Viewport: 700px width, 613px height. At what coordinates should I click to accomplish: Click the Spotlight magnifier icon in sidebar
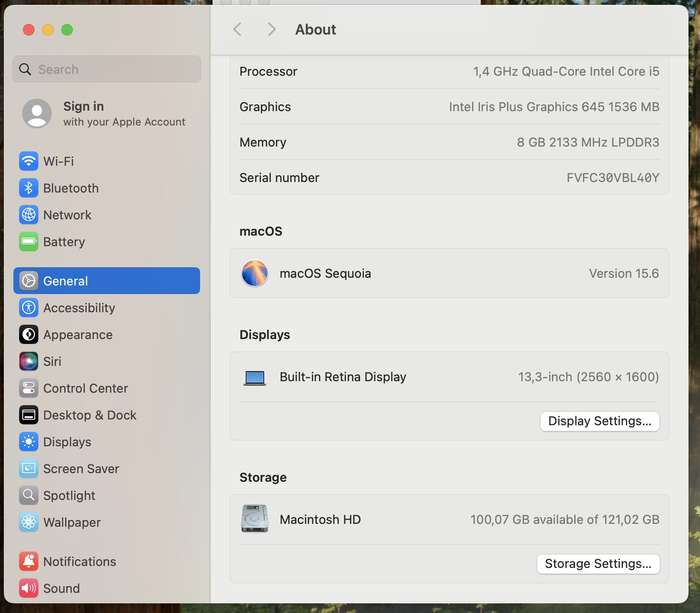point(29,495)
